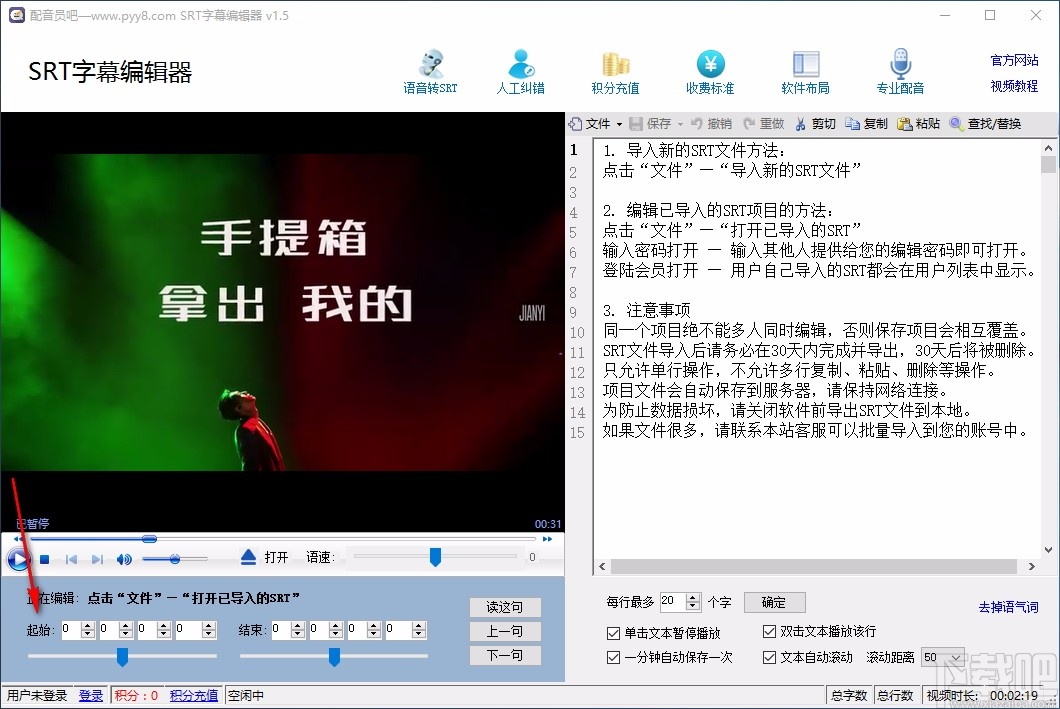Screen dimensions: 1060x709
Task: Launch the 专业配音 professional dubbing feature
Action: (x=899, y=70)
